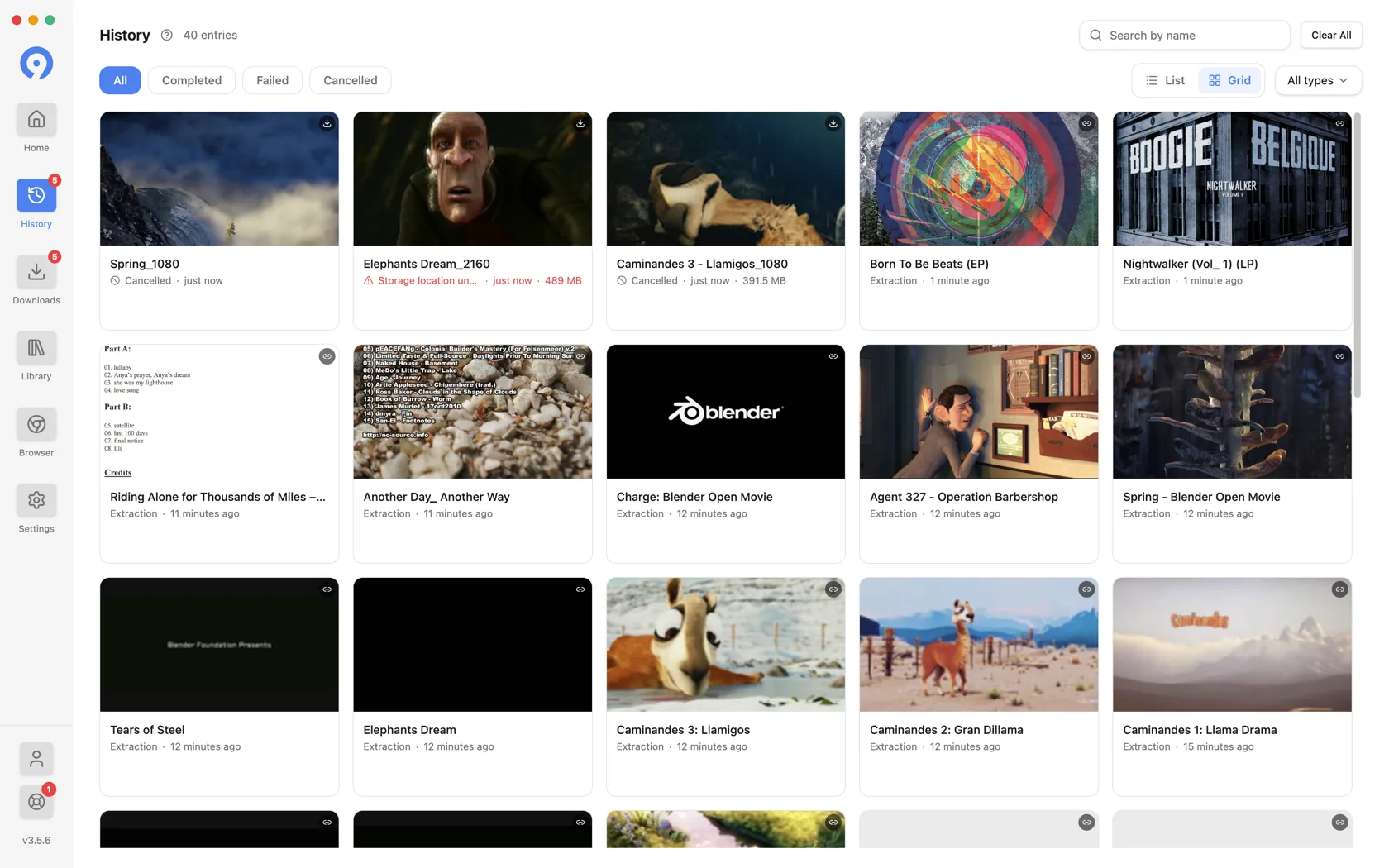The height and width of the screenshot is (868, 1389).
Task: Click the link icon on Spring - Blender Open Movie card
Action: click(1339, 356)
